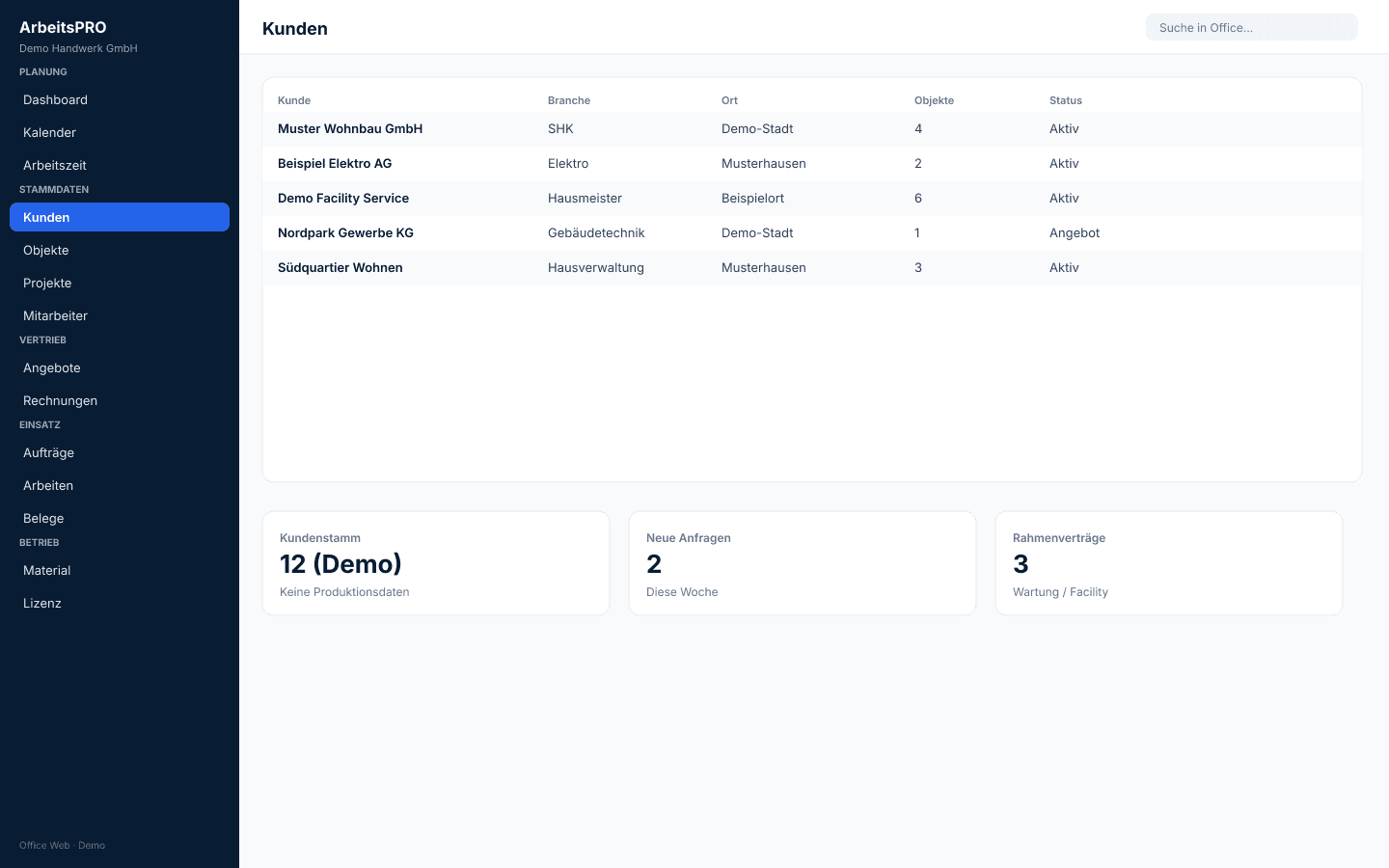The image size is (1389, 868).
Task: Click the ArbeitsPRO app title
Action: click(63, 27)
